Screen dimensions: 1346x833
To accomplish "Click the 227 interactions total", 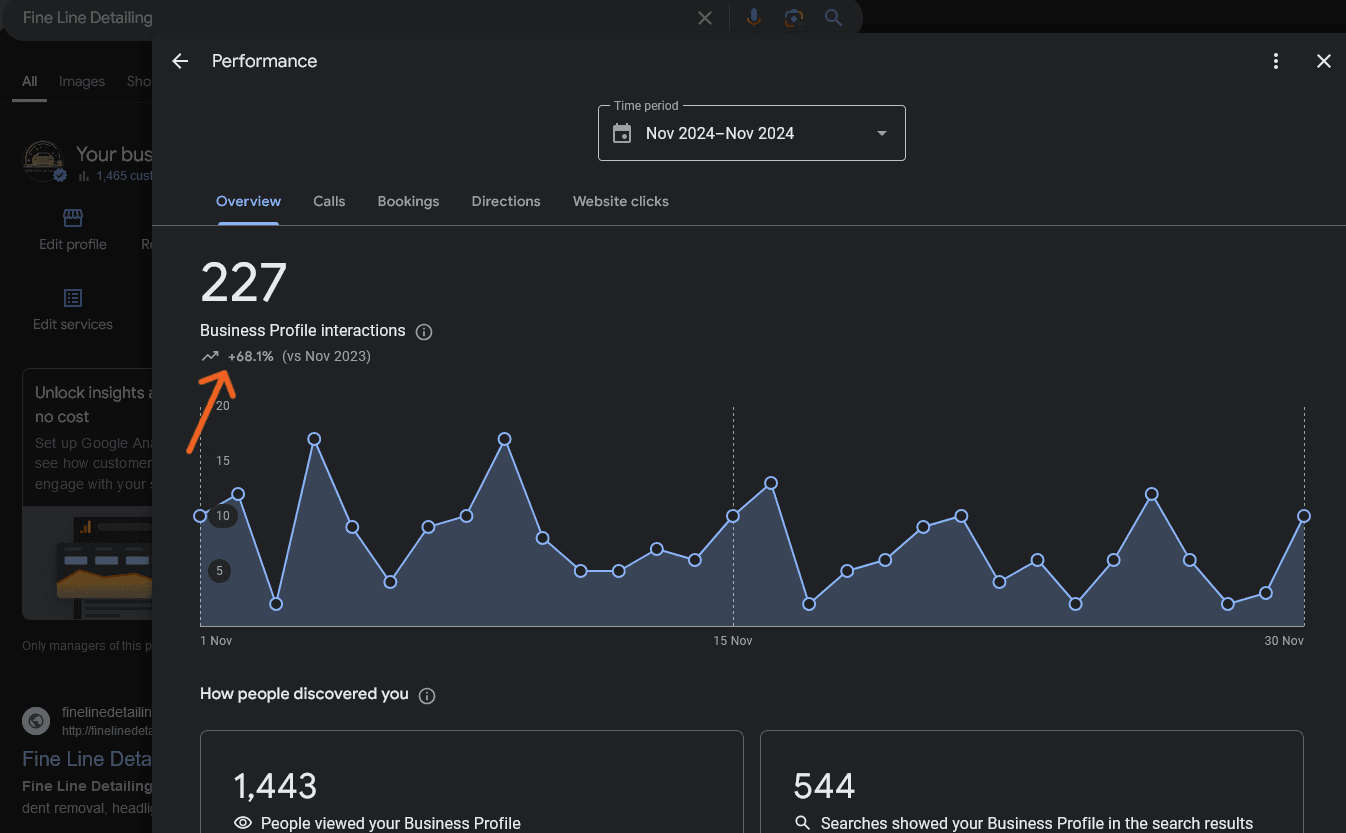I will tap(243, 283).
